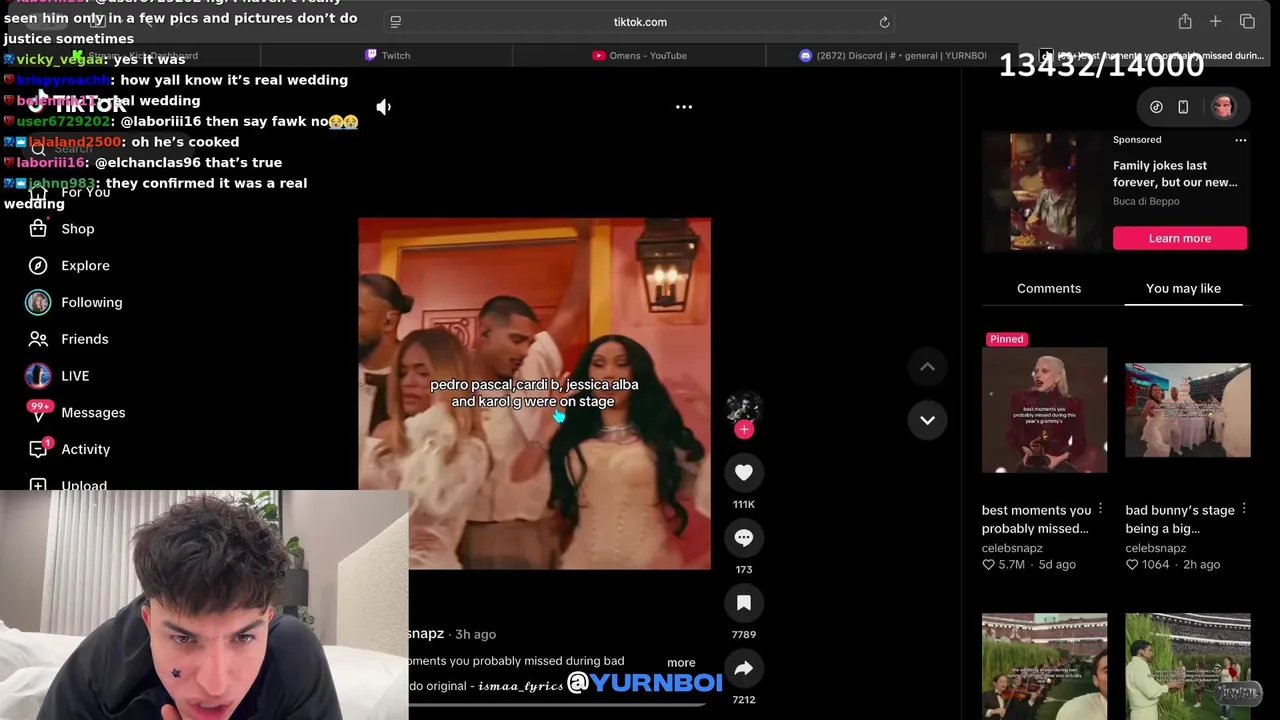The image size is (1280, 720).
Task: Open options for best moments video
Action: 1100,510
